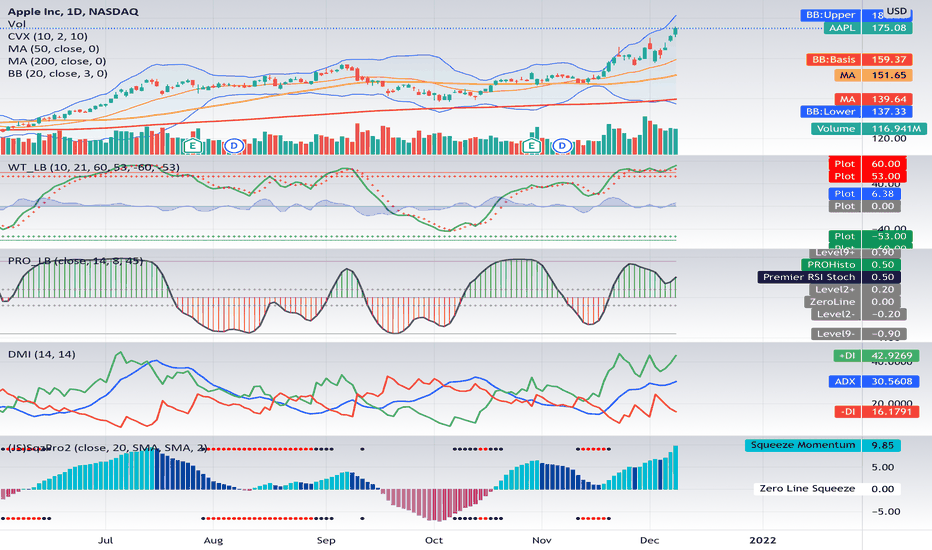The width and height of the screenshot is (932, 550).
Task: Click the MA 151.65 label
Action: (x=873, y=75)
